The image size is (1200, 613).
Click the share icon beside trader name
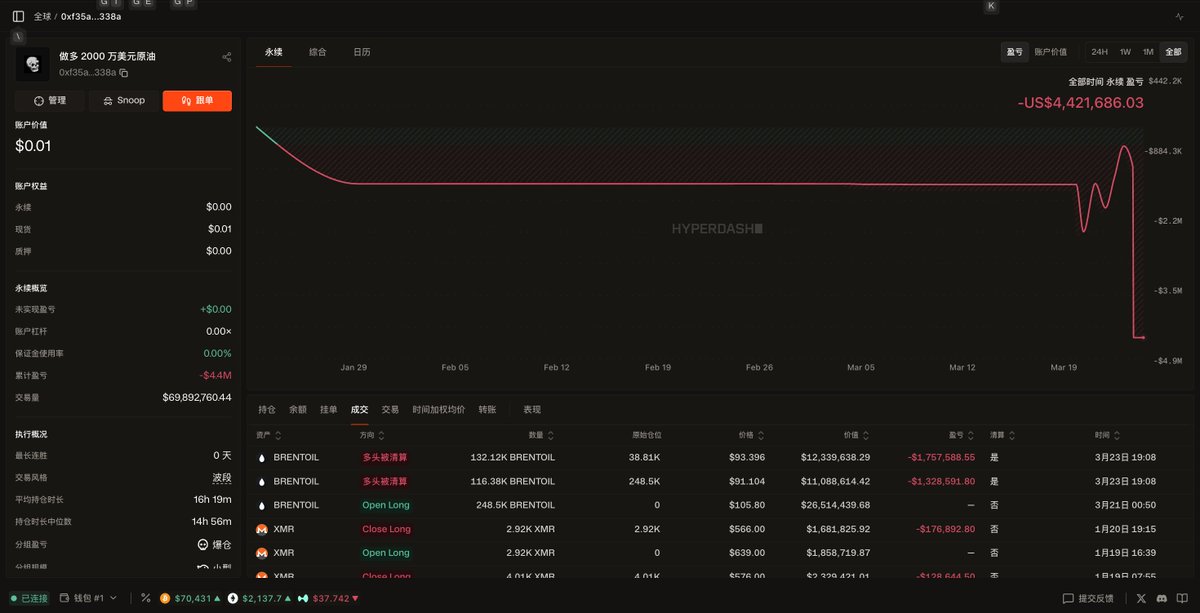[227, 57]
